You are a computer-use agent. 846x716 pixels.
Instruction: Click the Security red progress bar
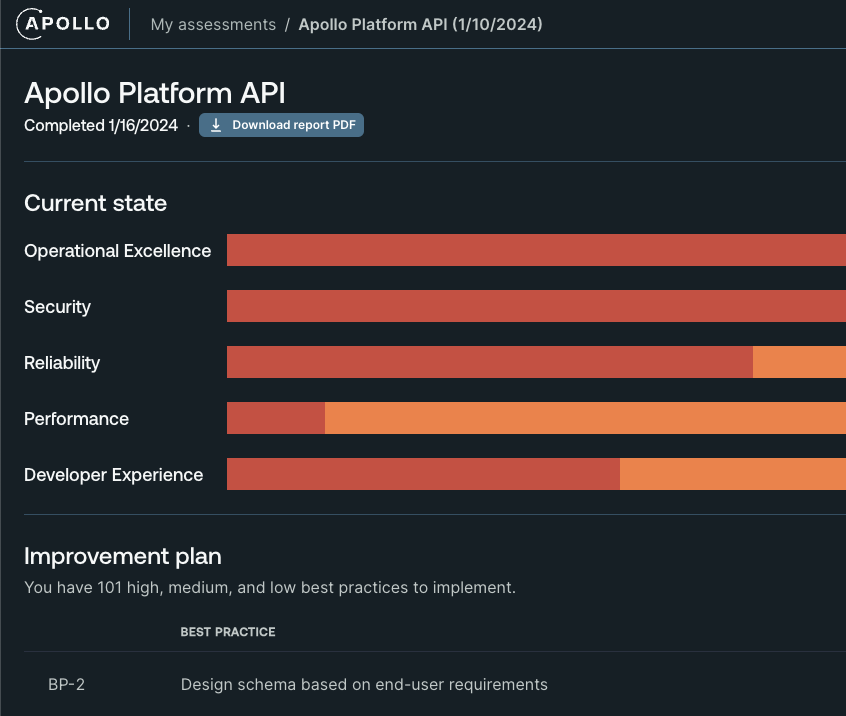pyautogui.click(x=536, y=306)
